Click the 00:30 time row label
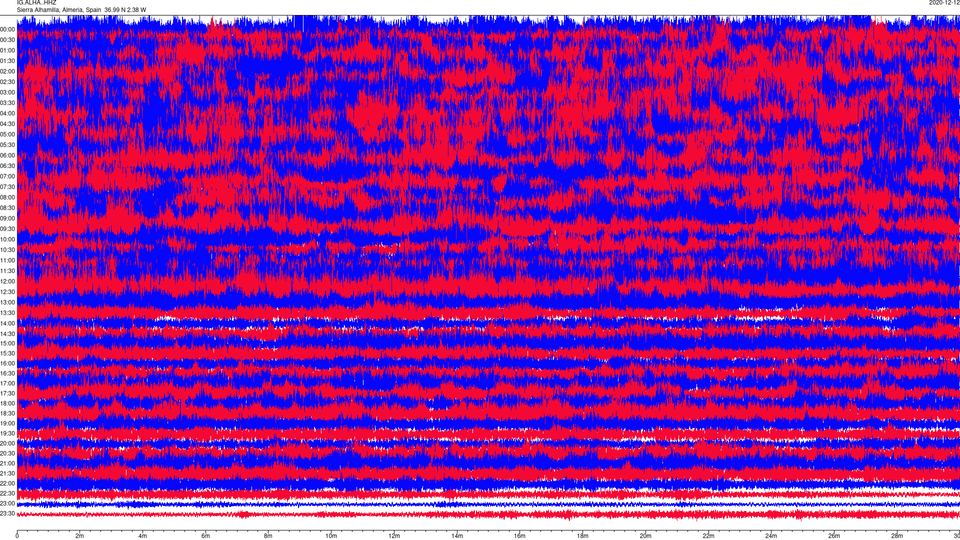The image size is (960, 540). pyautogui.click(x=7, y=40)
